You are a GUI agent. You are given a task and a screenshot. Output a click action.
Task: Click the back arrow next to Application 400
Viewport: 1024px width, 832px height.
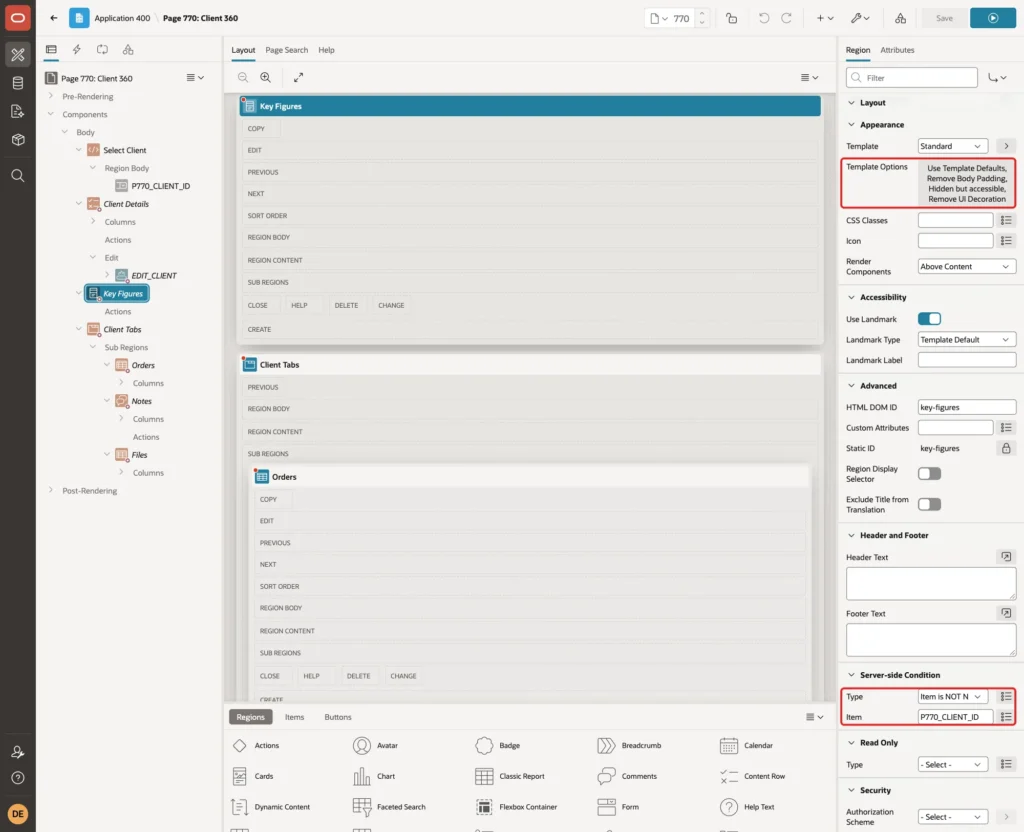[x=54, y=18]
